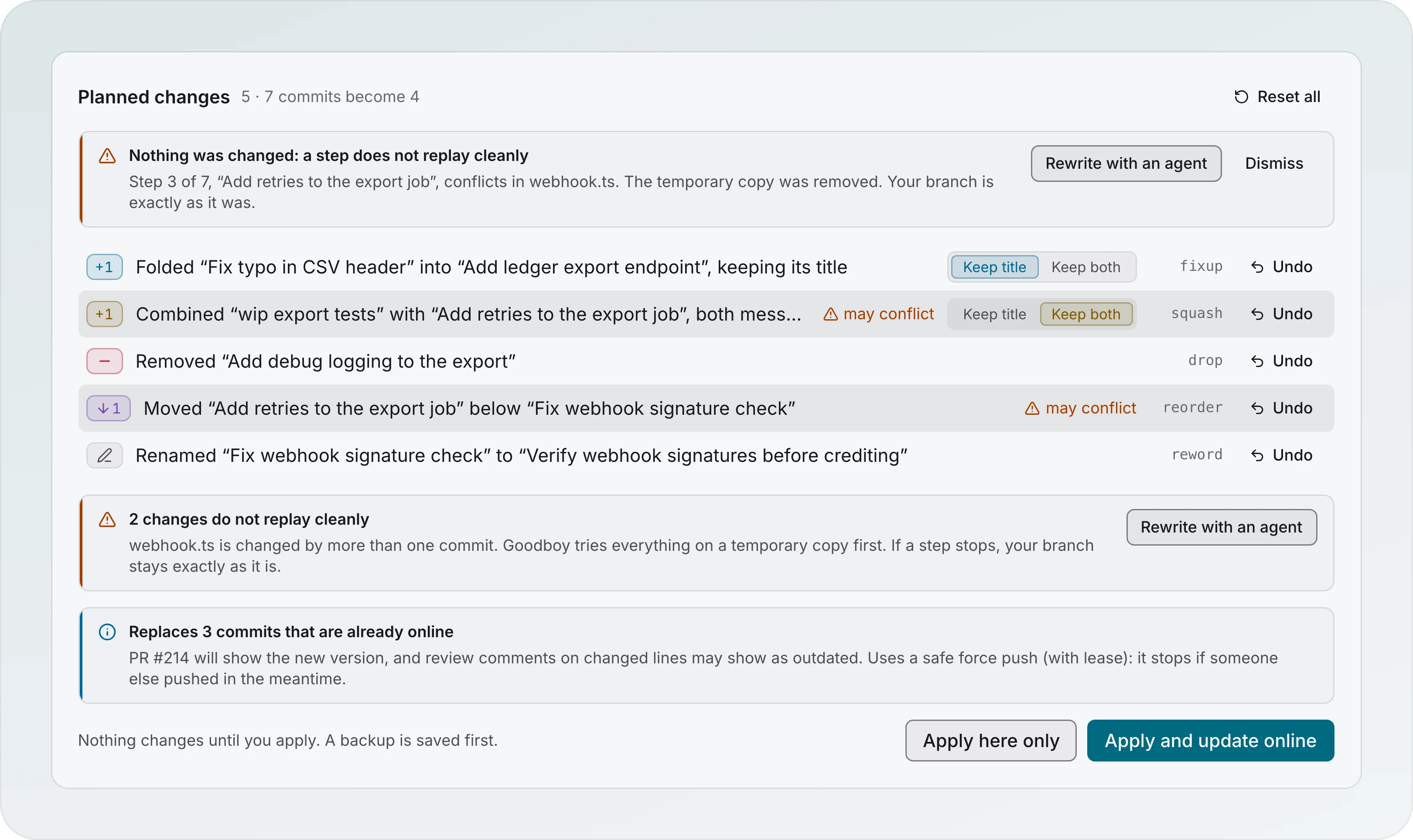Screen dimensions: 1413x840
Task: Click Apply here only
Action: [991, 741]
